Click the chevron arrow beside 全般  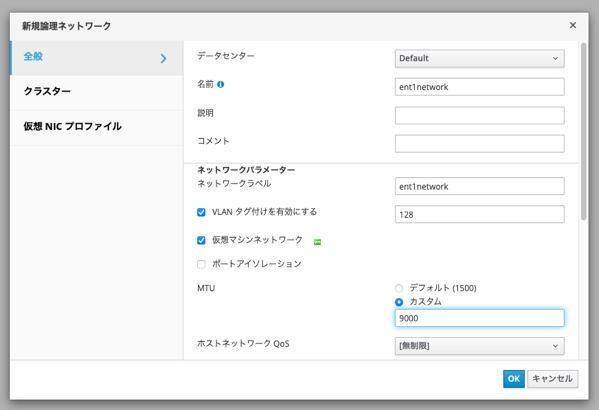164,58
